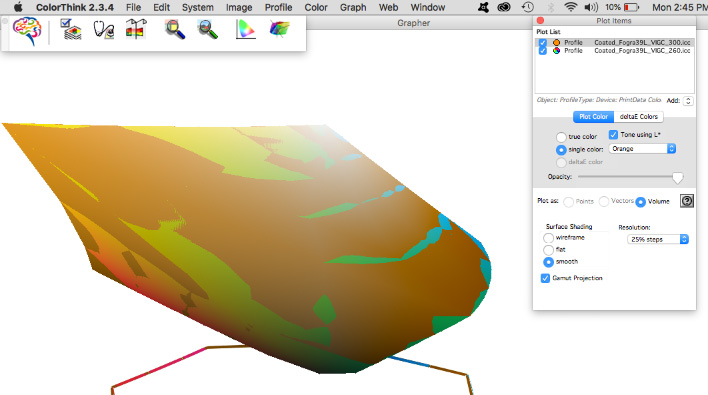Open the Profile Medic stethoscope icon
The image size is (708, 395).
click(103, 30)
